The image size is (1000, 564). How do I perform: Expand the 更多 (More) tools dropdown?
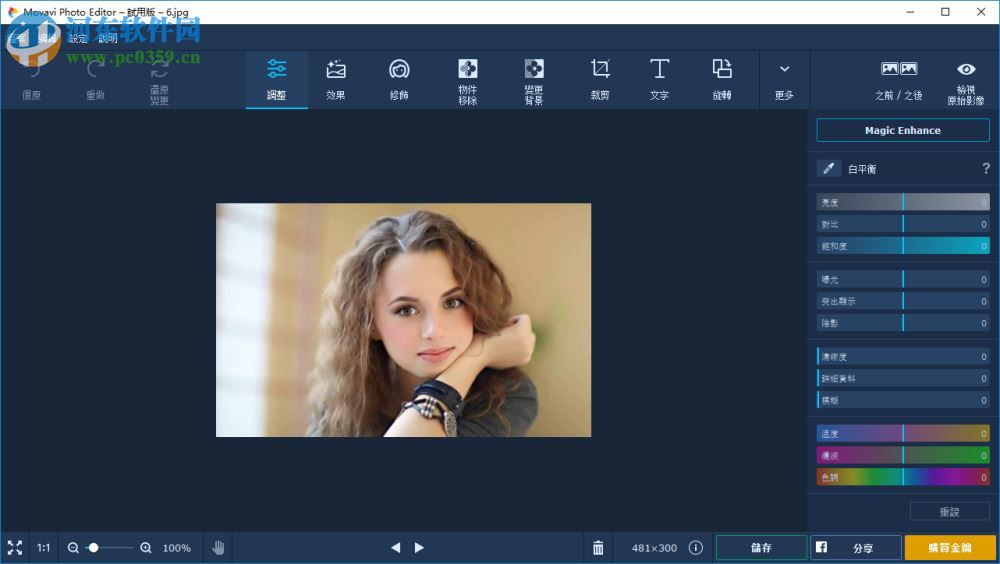pyautogui.click(x=784, y=80)
